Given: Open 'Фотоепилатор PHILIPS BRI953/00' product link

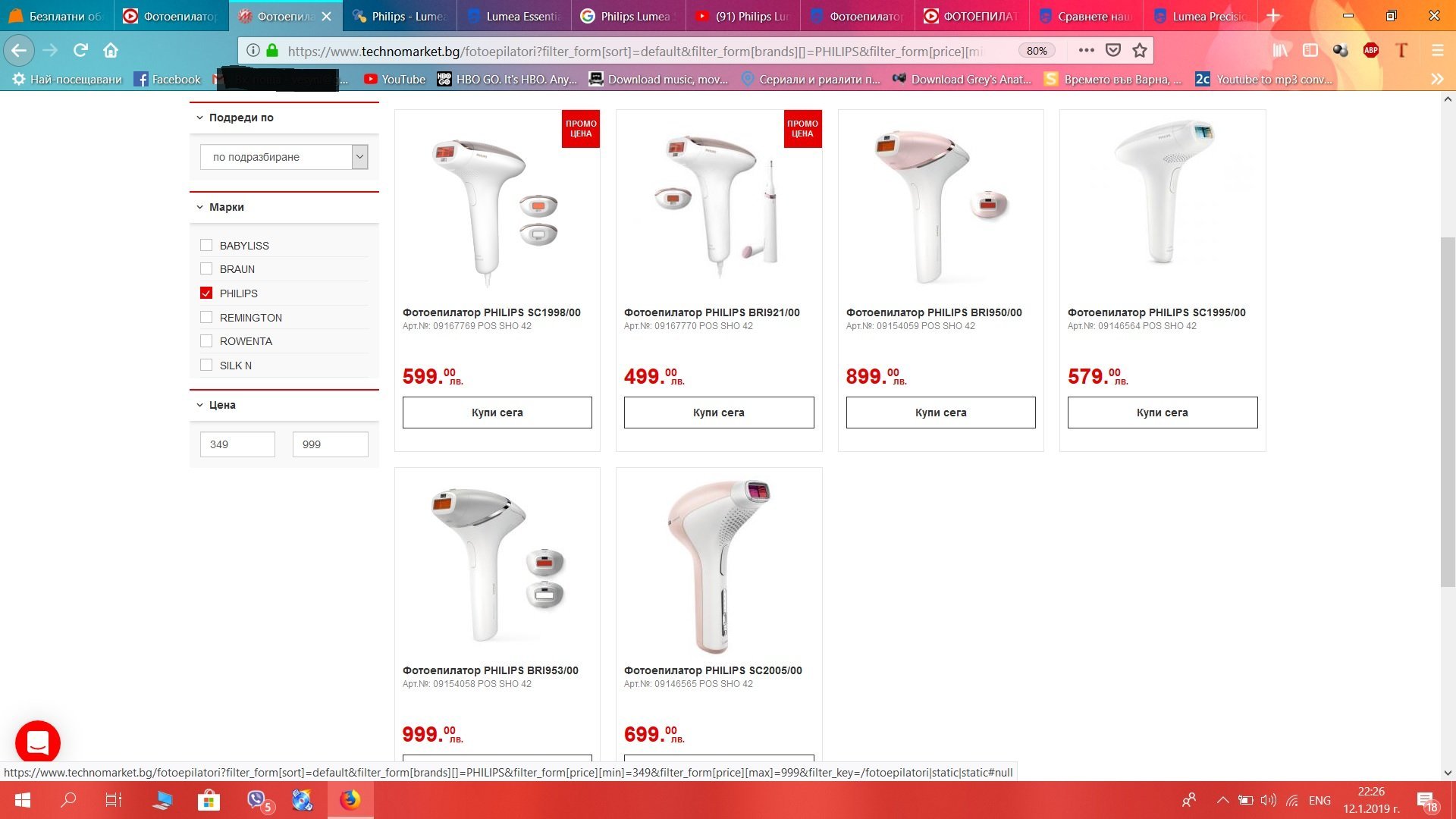Looking at the screenshot, I should 491,670.
